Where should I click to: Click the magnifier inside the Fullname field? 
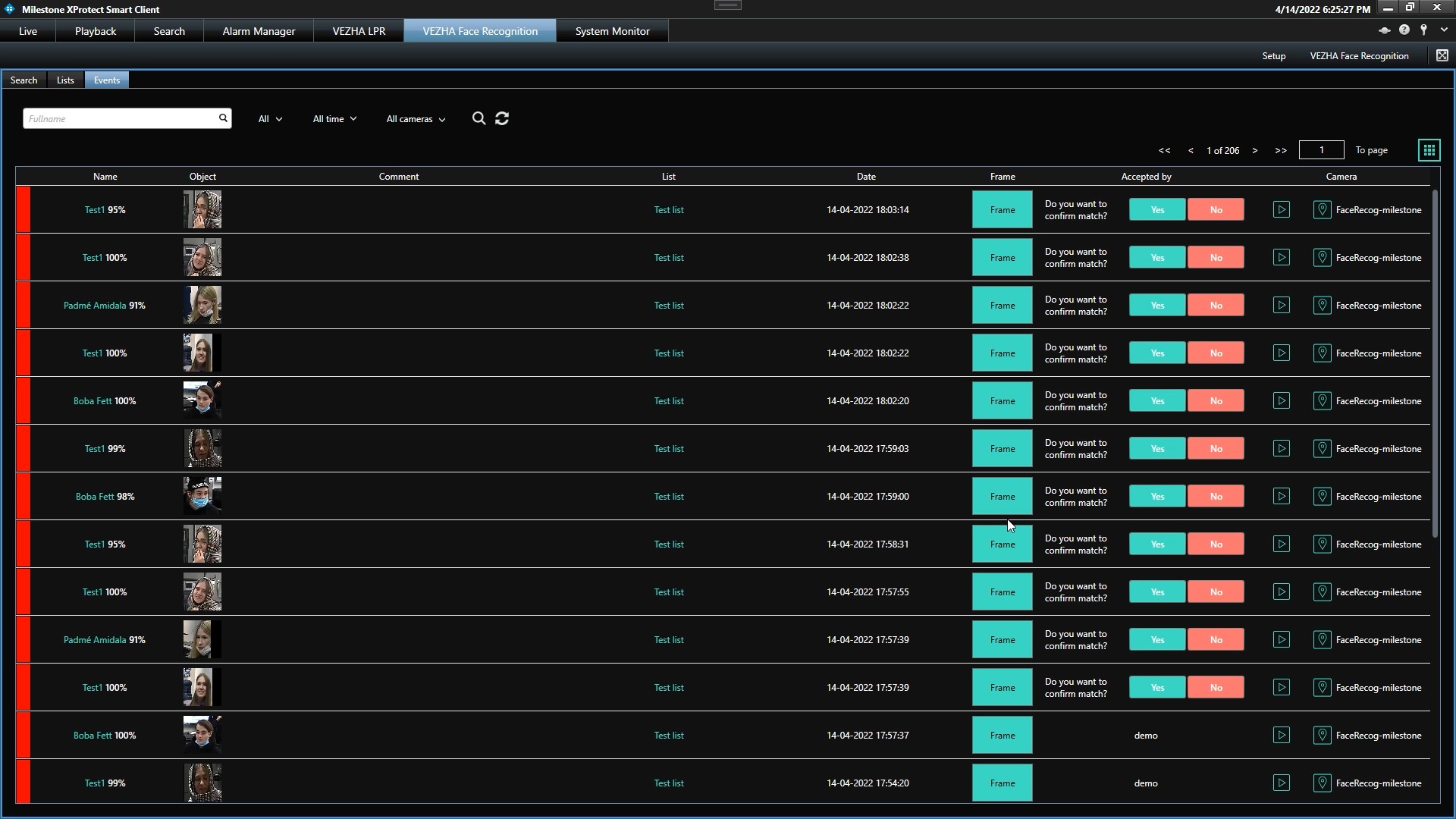click(223, 118)
